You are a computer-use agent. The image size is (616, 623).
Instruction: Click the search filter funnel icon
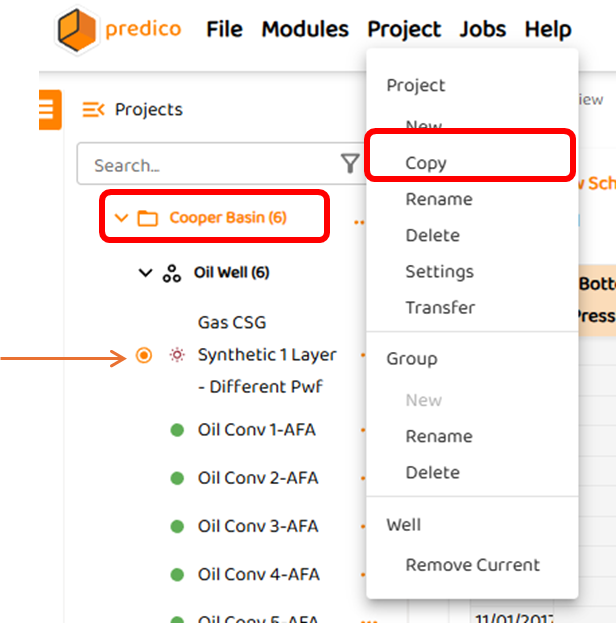tap(350, 164)
